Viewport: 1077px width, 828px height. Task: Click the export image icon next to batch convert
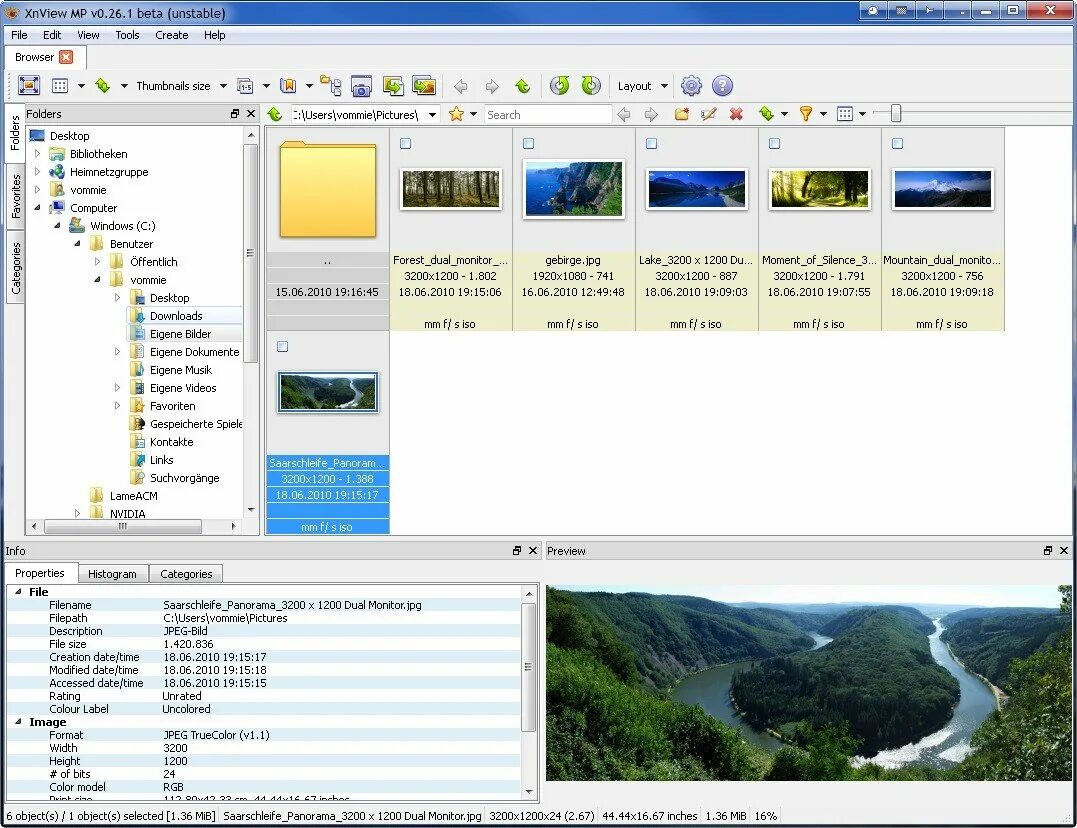point(424,86)
